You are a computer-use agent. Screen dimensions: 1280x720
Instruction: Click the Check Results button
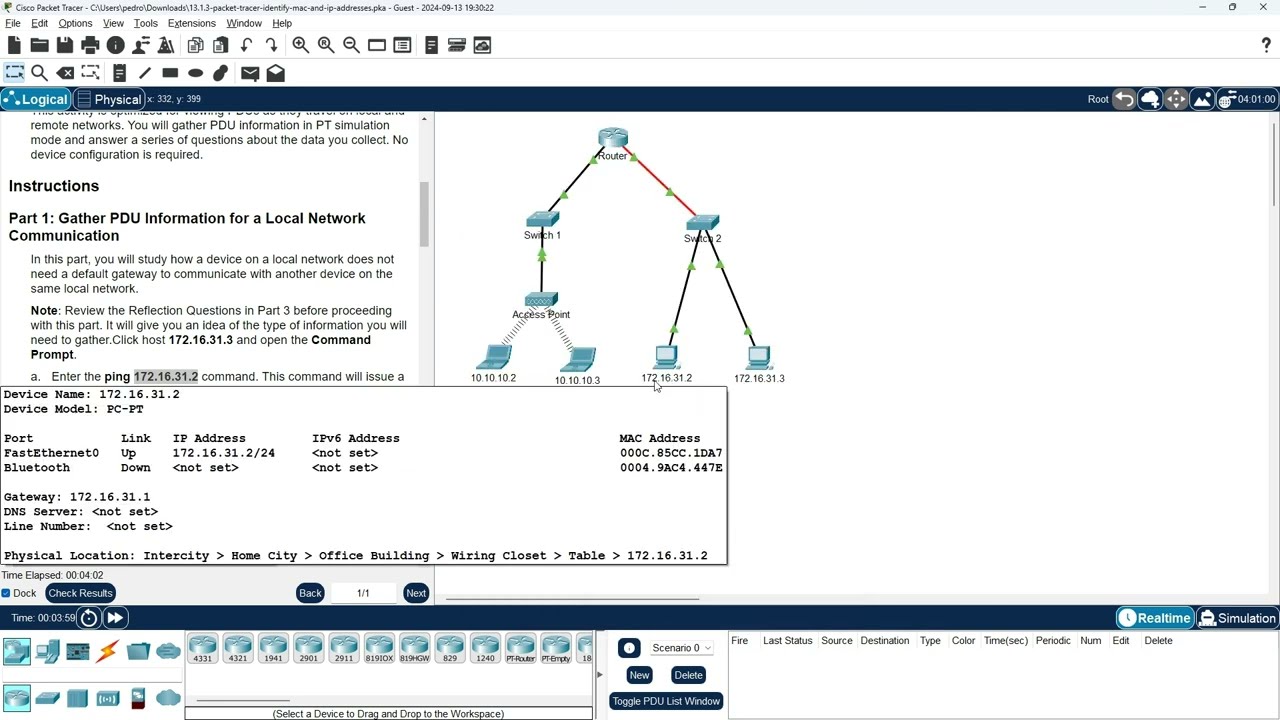[80, 593]
